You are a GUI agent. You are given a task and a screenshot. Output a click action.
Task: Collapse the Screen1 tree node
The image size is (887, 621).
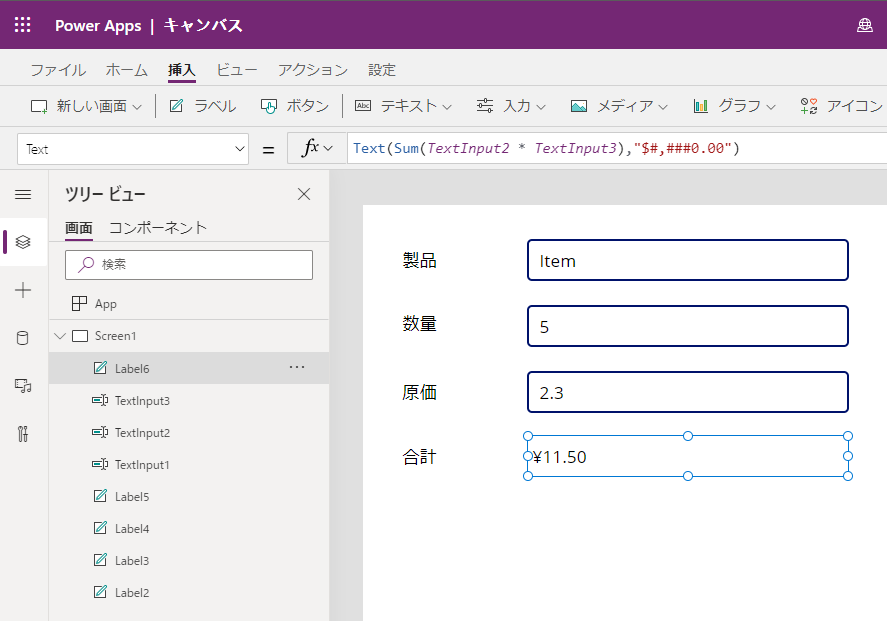coord(60,336)
